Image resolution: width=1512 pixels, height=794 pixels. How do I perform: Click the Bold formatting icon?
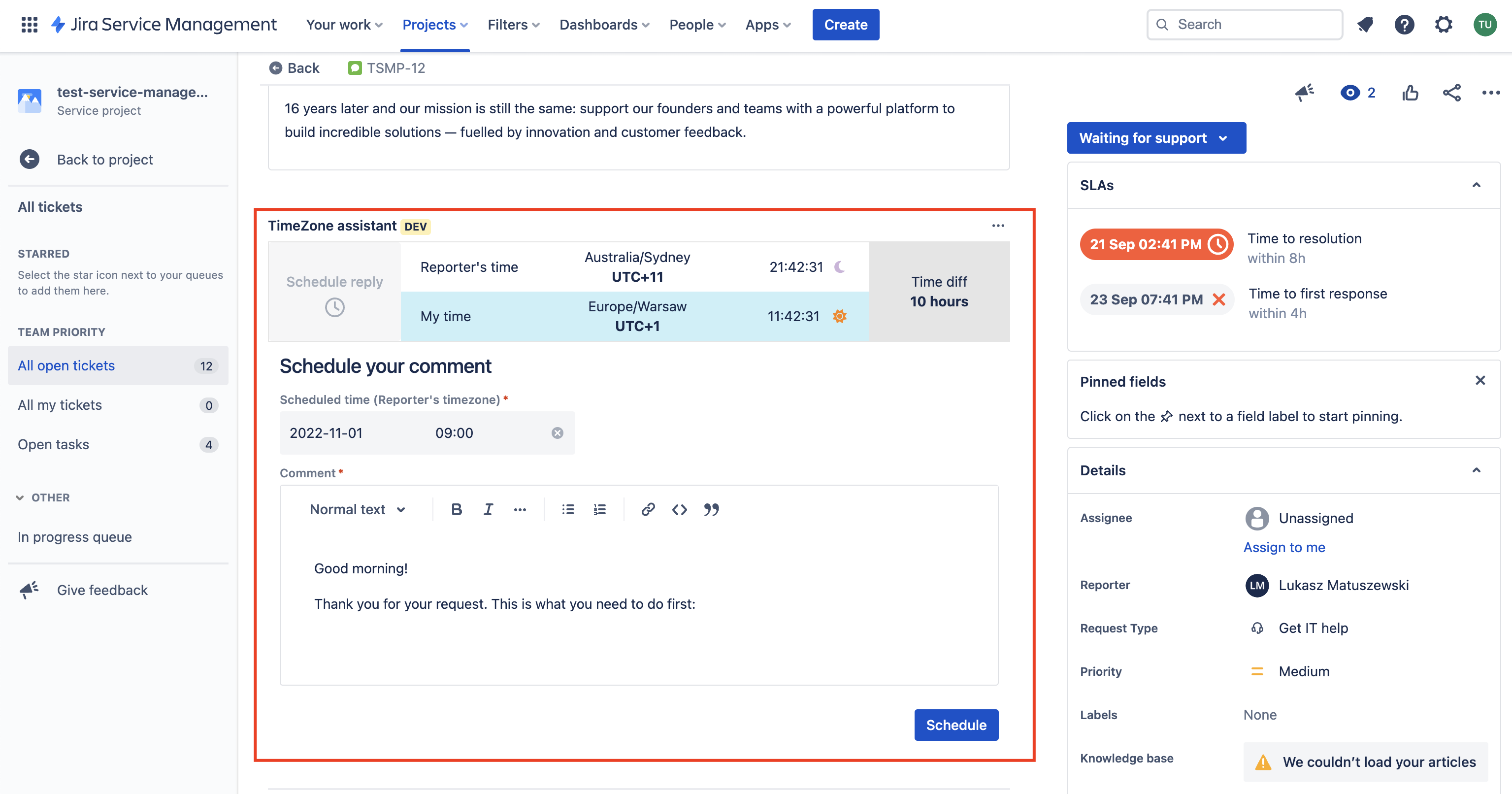pyautogui.click(x=456, y=509)
